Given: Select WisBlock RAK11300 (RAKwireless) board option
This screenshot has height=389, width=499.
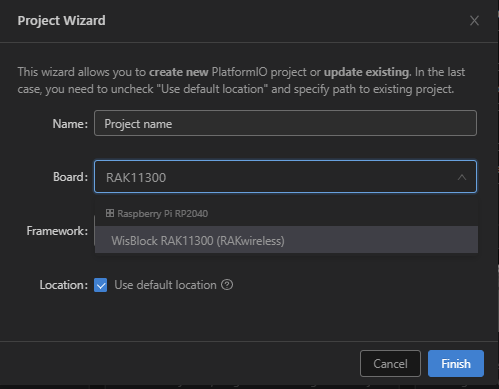Looking at the screenshot, I should (286, 240).
